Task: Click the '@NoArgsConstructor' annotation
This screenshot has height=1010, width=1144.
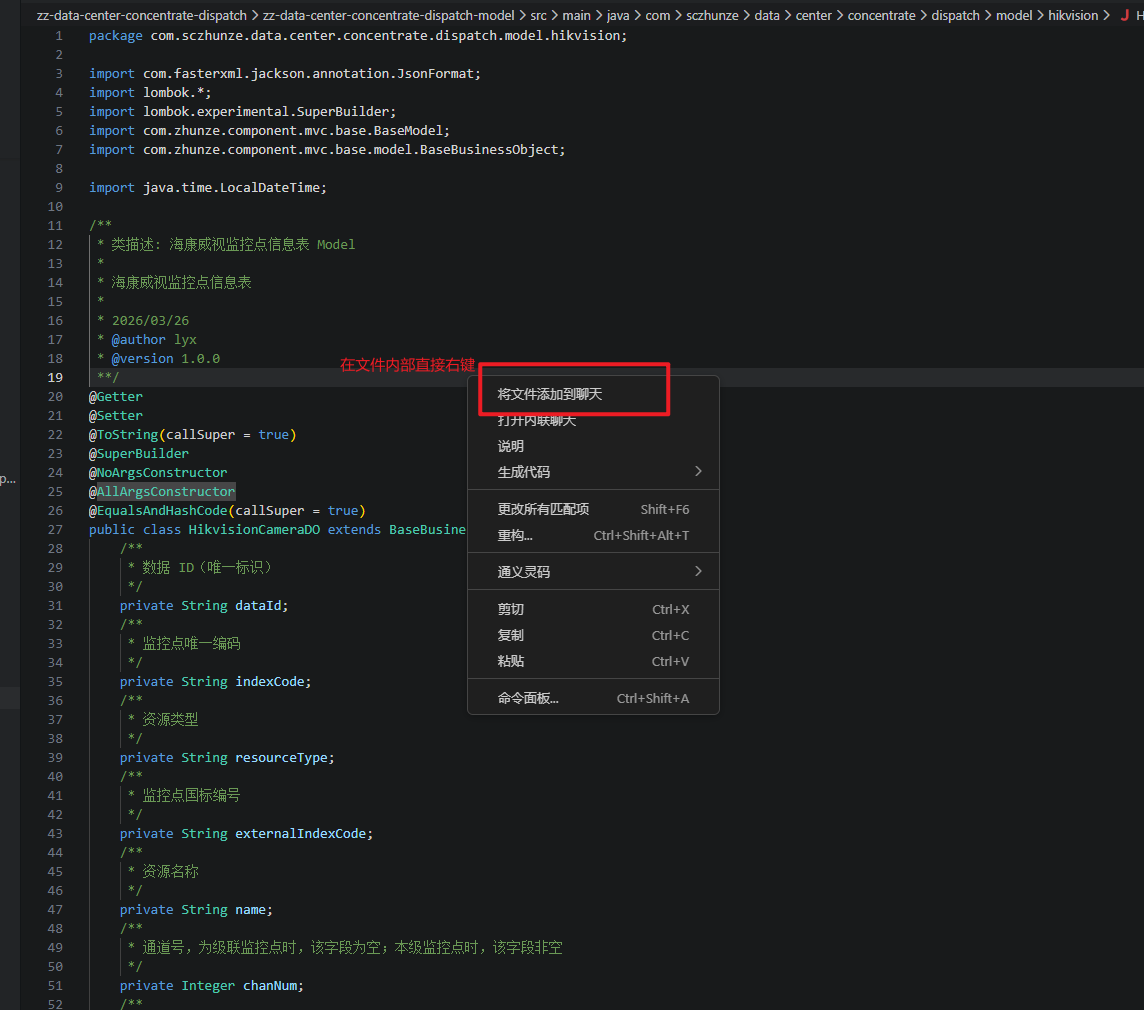Action: (x=158, y=472)
